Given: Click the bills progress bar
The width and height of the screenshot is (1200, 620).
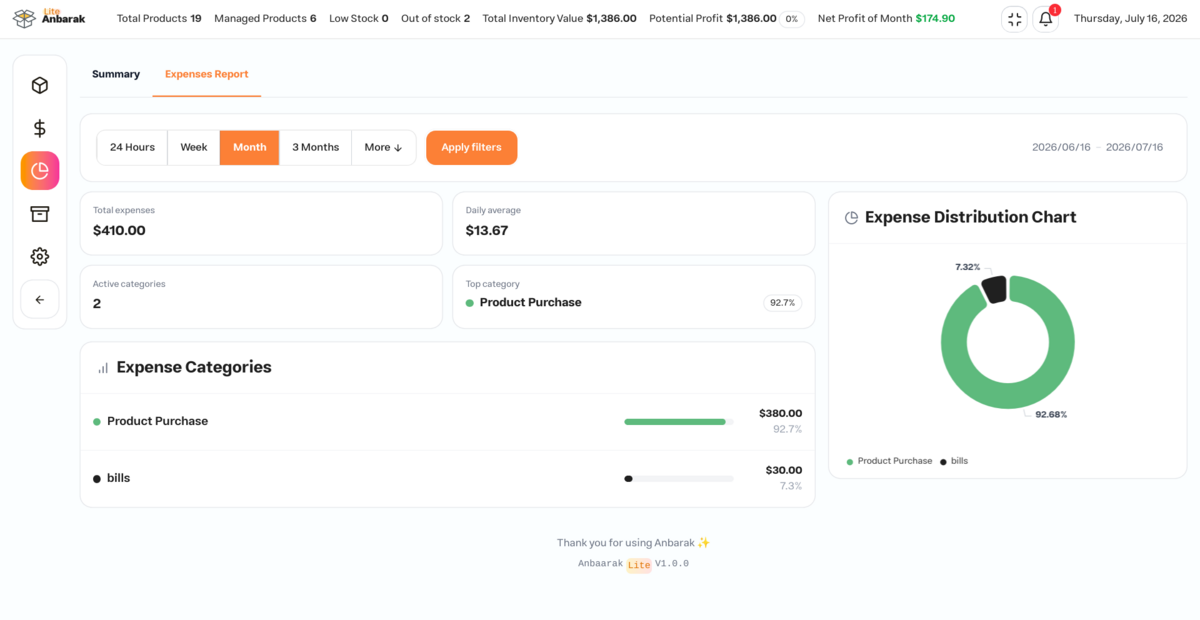Looking at the screenshot, I should [x=679, y=479].
